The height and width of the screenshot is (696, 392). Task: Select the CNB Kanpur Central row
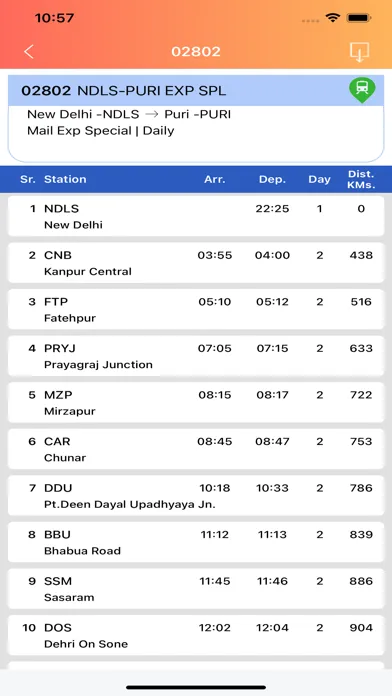(x=196, y=263)
